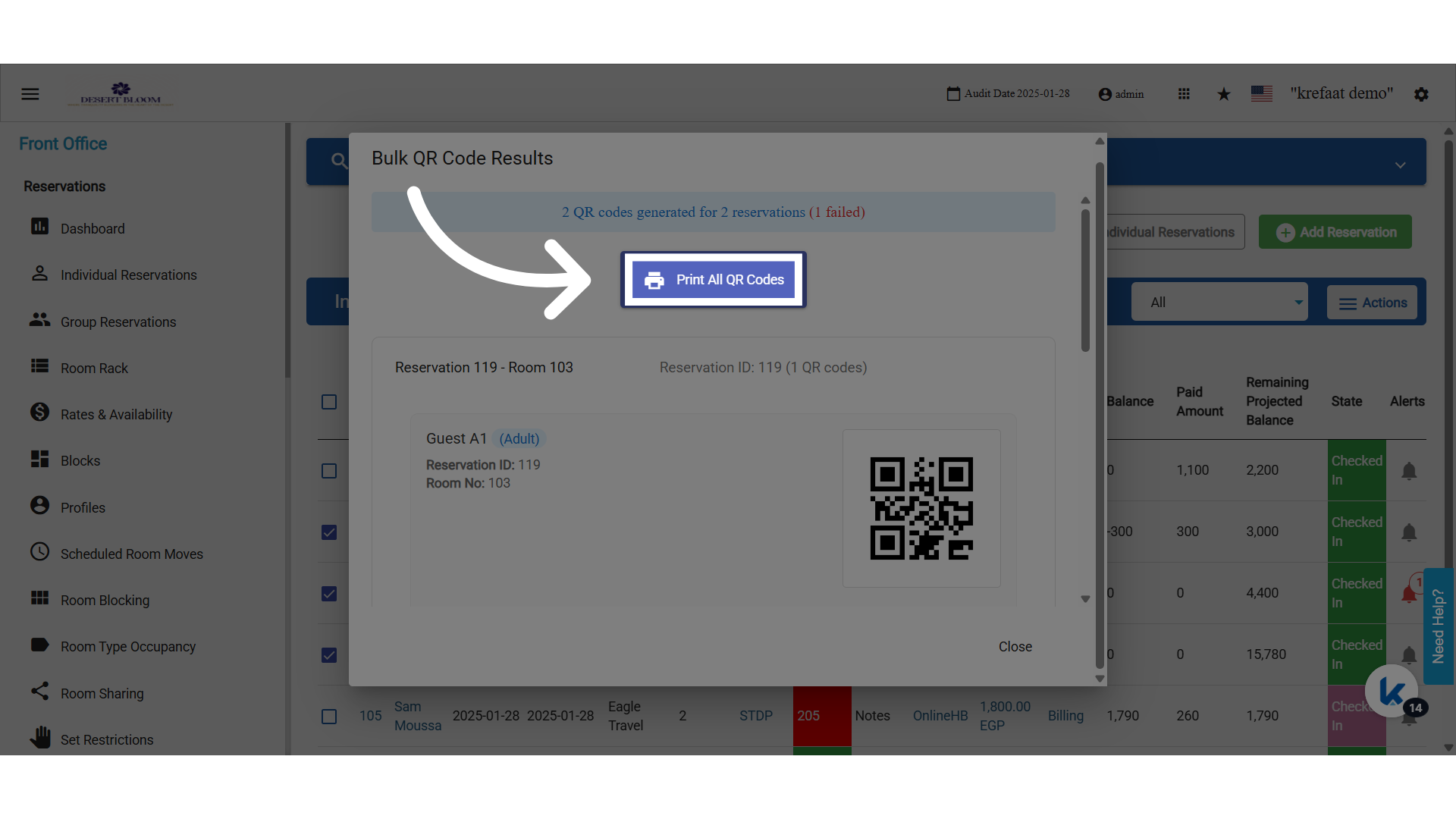Expand the search panel chevron
The image size is (1456, 819).
[1401, 165]
